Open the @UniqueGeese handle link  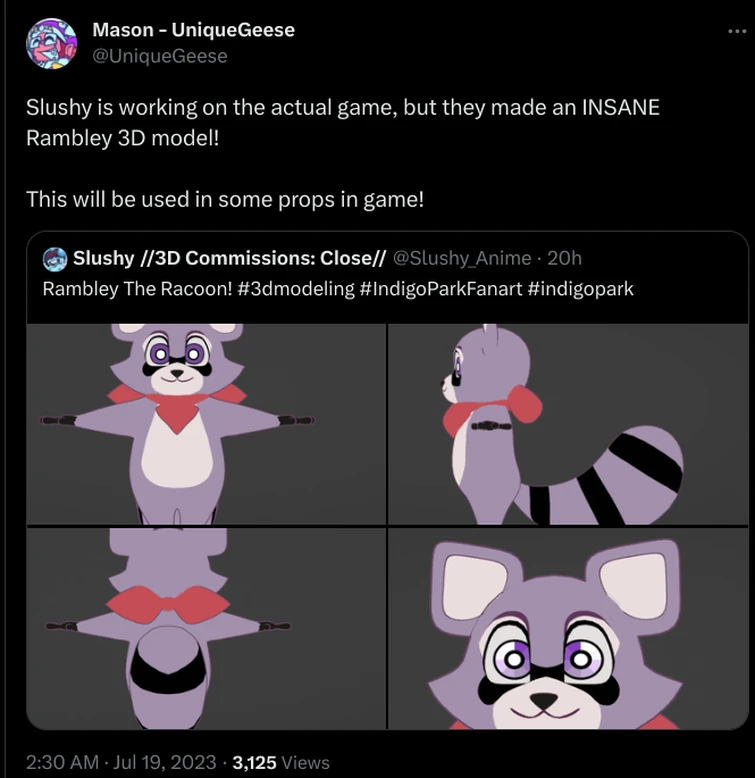tap(160, 56)
